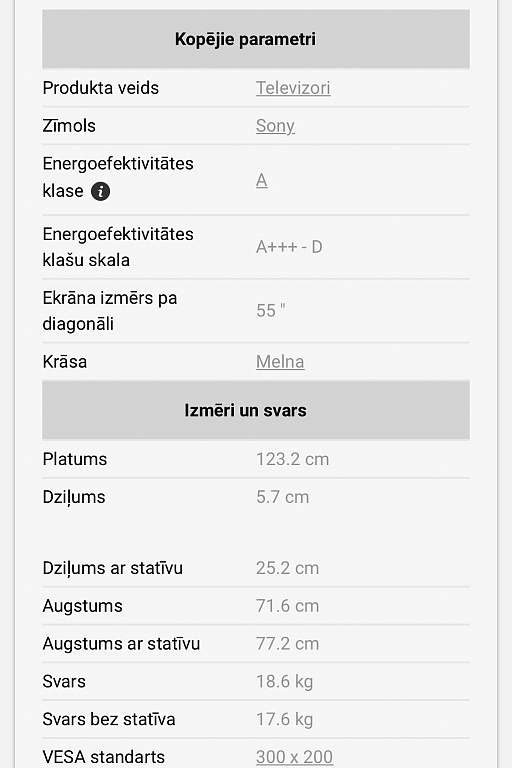Select the Kopējie parametri section header

pyautogui.click(x=256, y=39)
